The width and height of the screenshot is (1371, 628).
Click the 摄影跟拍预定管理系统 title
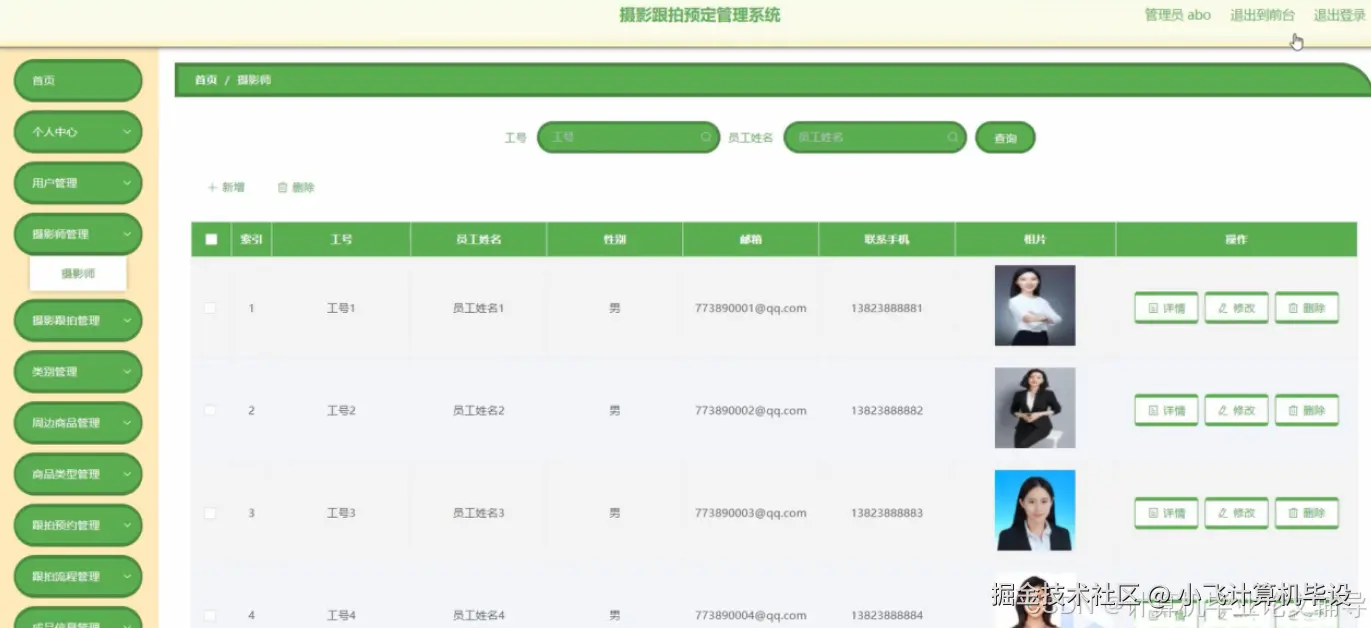(x=700, y=15)
